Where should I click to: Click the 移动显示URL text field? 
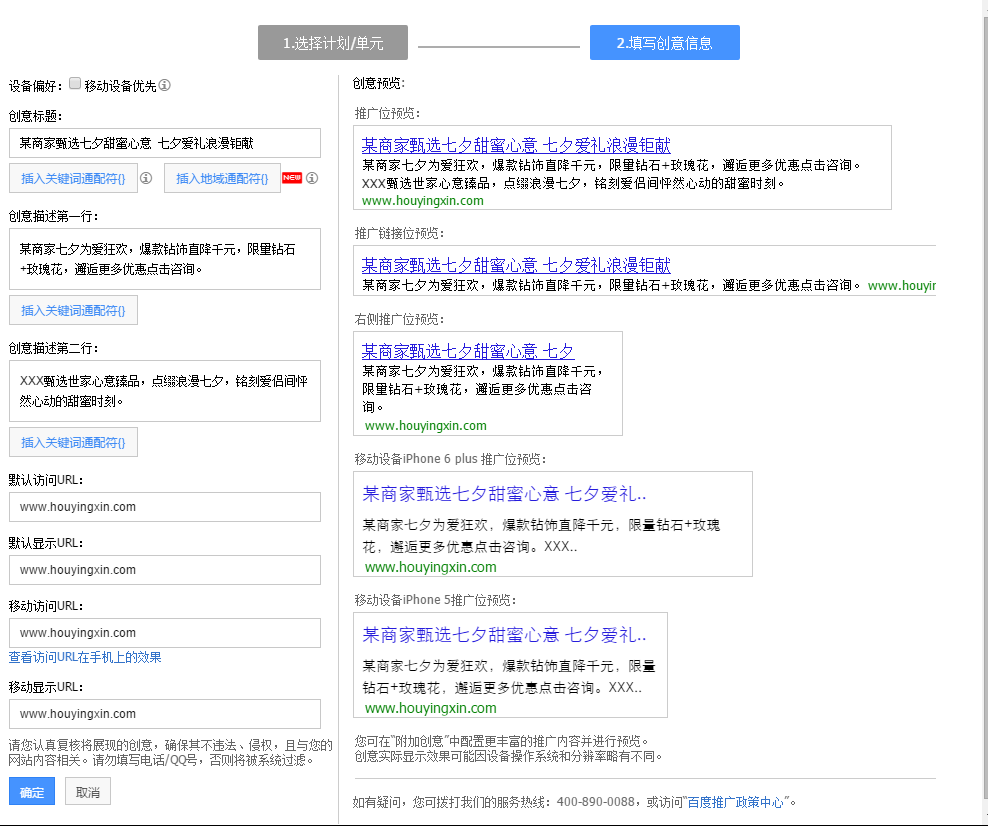[165, 714]
